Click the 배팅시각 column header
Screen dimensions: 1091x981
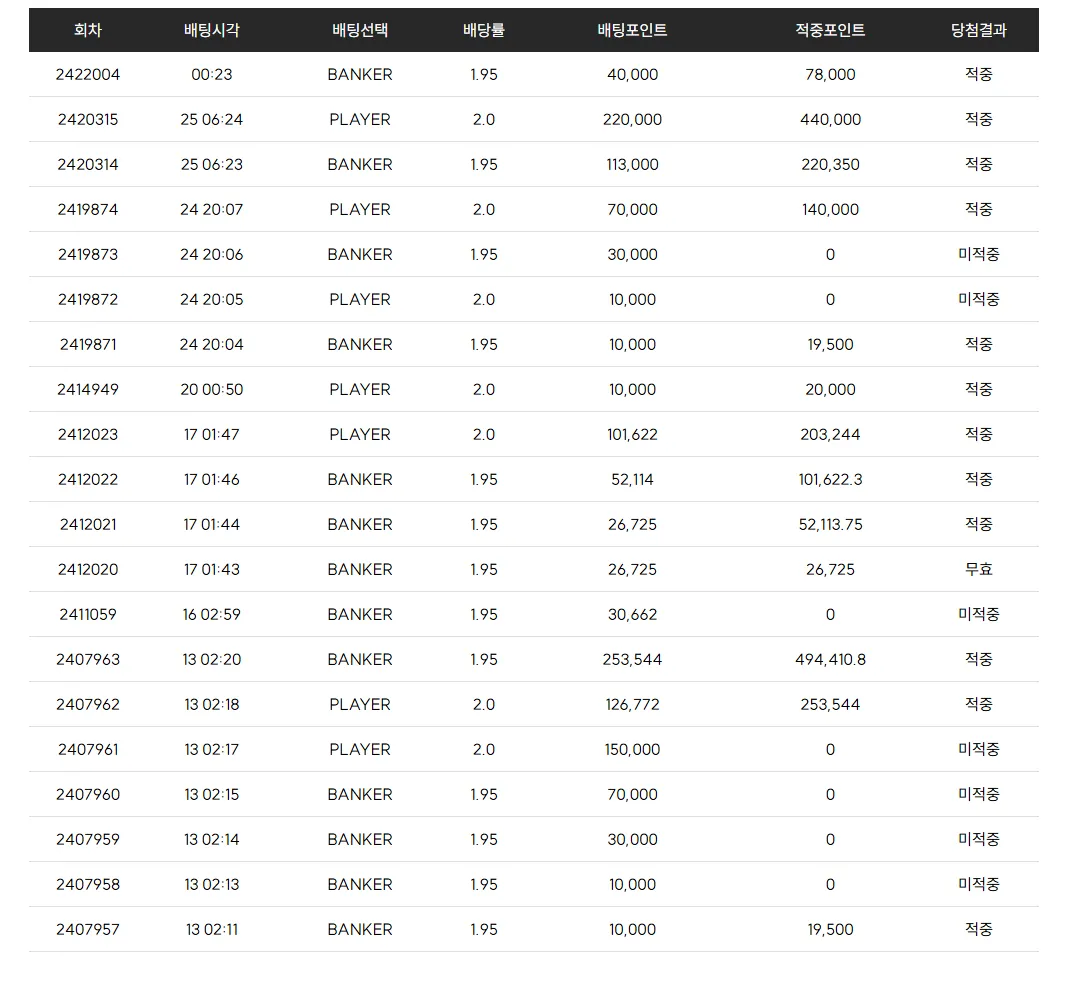click(x=212, y=30)
